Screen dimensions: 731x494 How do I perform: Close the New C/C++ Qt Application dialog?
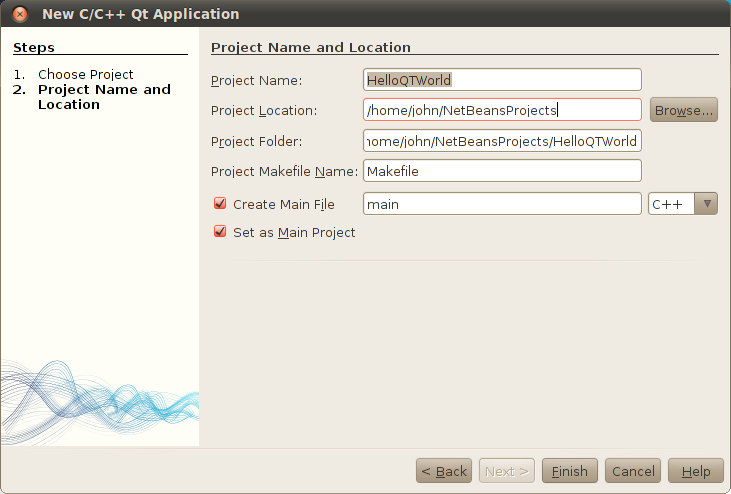point(20,15)
